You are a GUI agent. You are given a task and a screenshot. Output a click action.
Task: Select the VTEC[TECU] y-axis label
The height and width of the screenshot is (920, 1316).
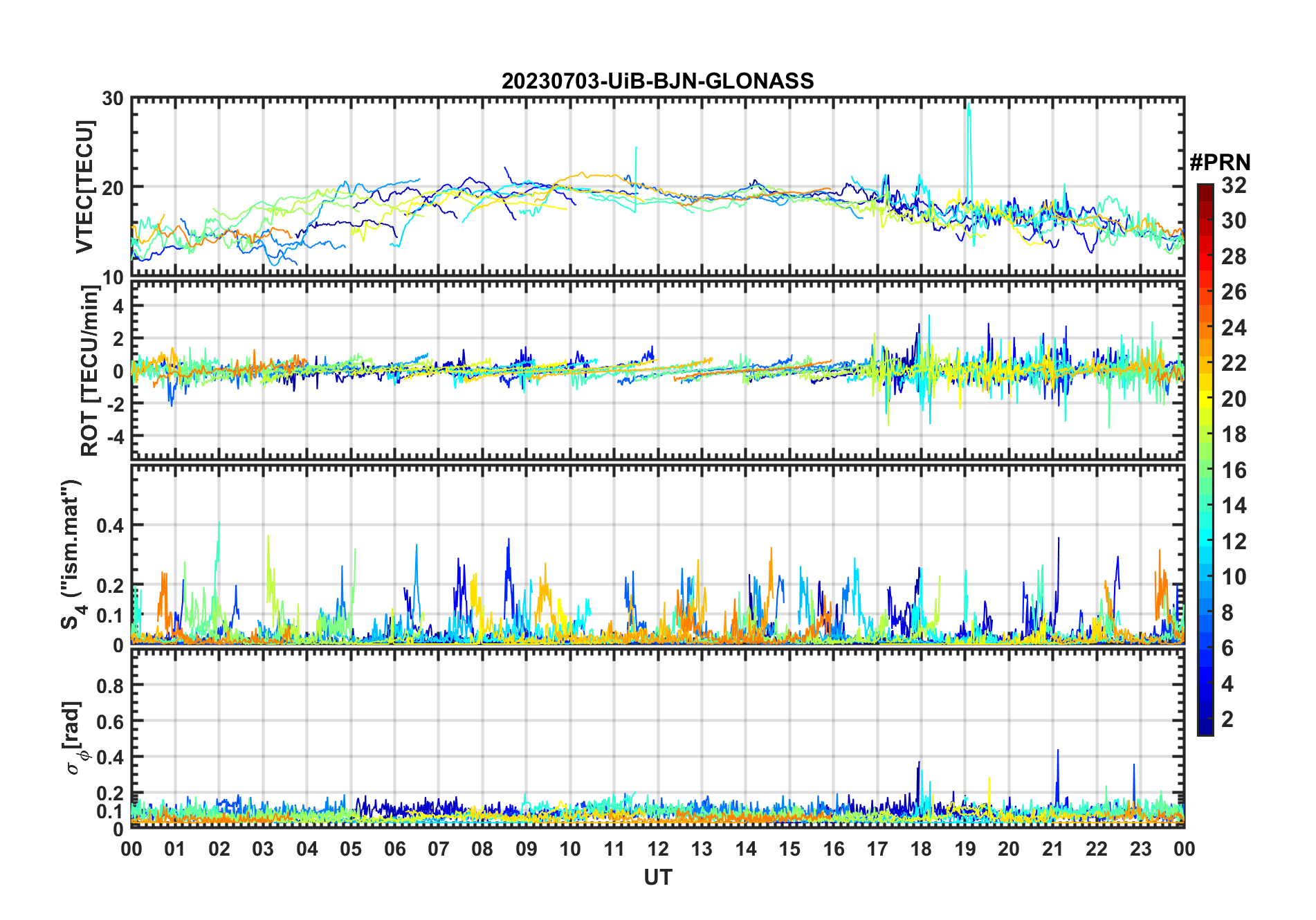85,187
